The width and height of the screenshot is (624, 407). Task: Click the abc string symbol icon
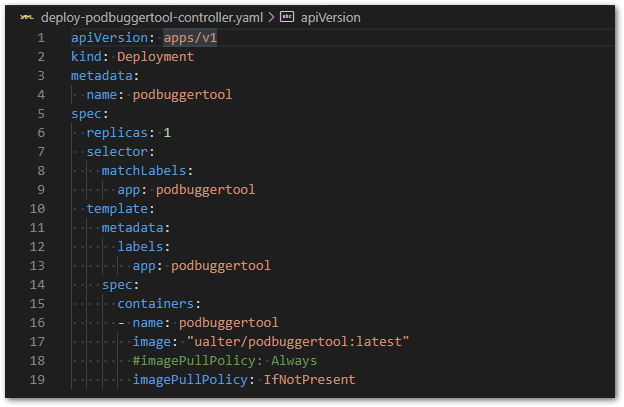(287, 18)
